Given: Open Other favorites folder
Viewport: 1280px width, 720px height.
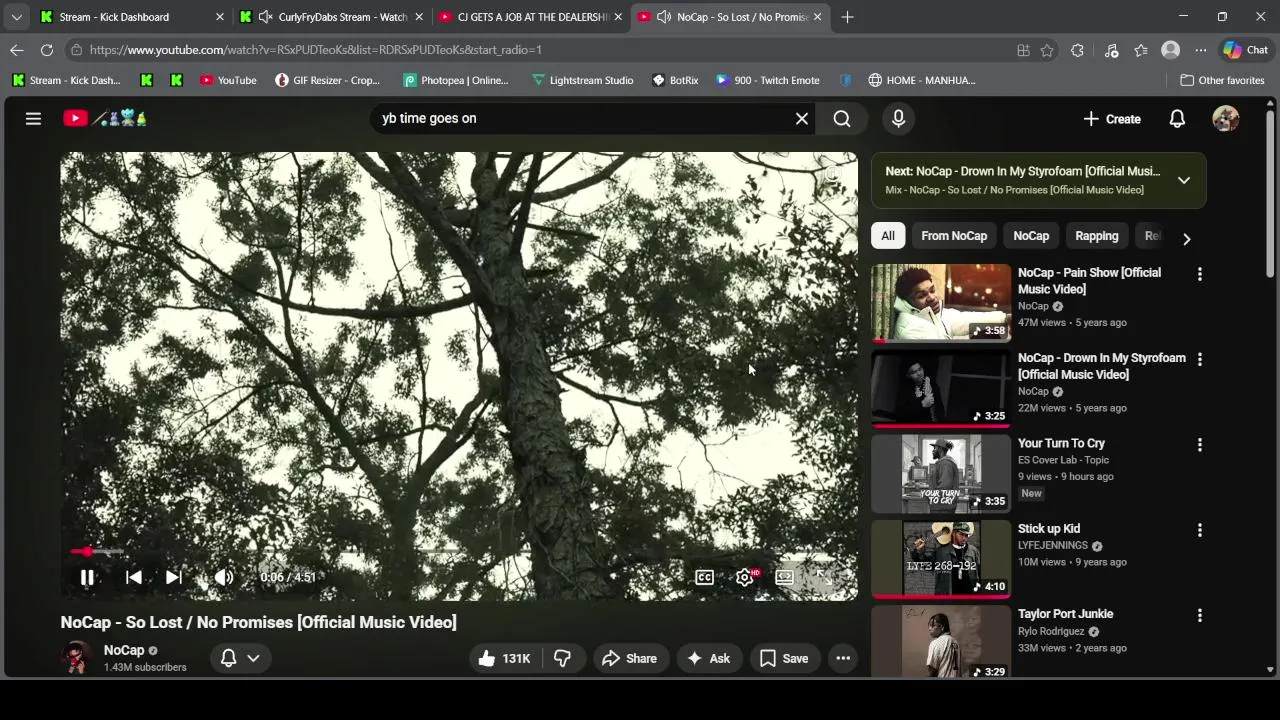Looking at the screenshot, I should tap(1222, 80).
